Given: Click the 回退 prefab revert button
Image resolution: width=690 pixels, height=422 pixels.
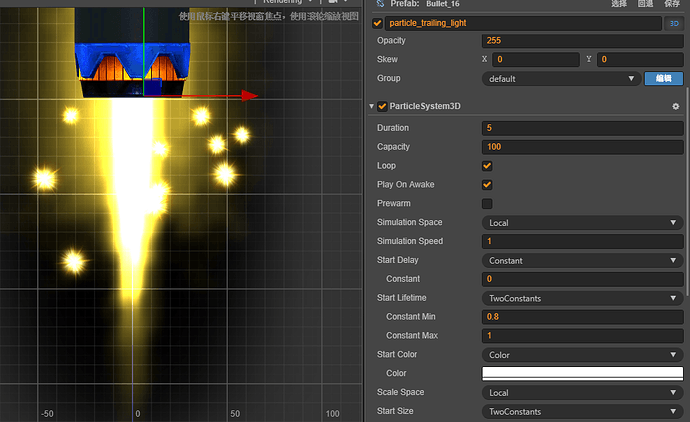Looking at the screenshot, I should coord(645,4).
